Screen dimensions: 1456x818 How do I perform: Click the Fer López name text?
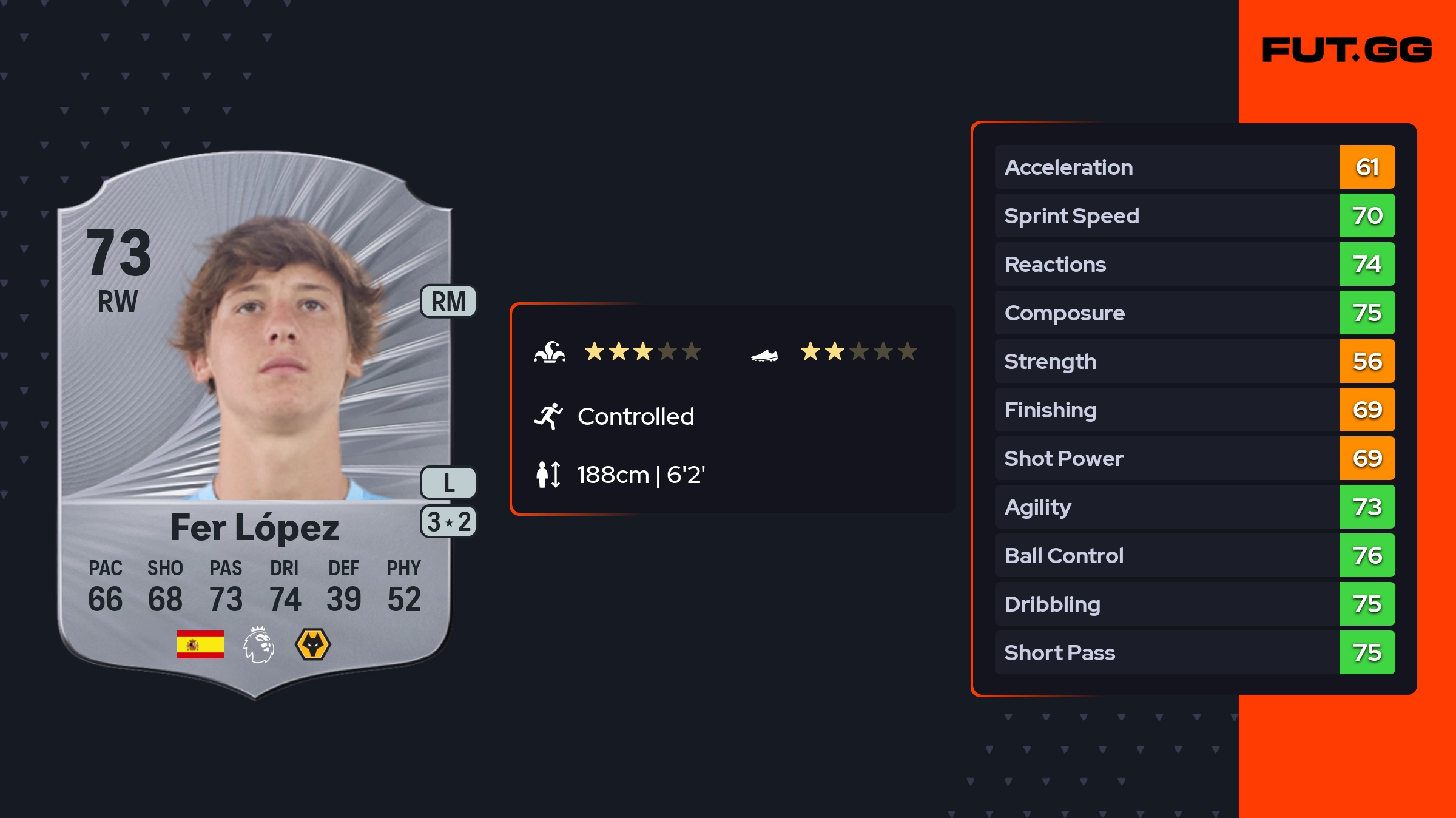tap(255, 527)
